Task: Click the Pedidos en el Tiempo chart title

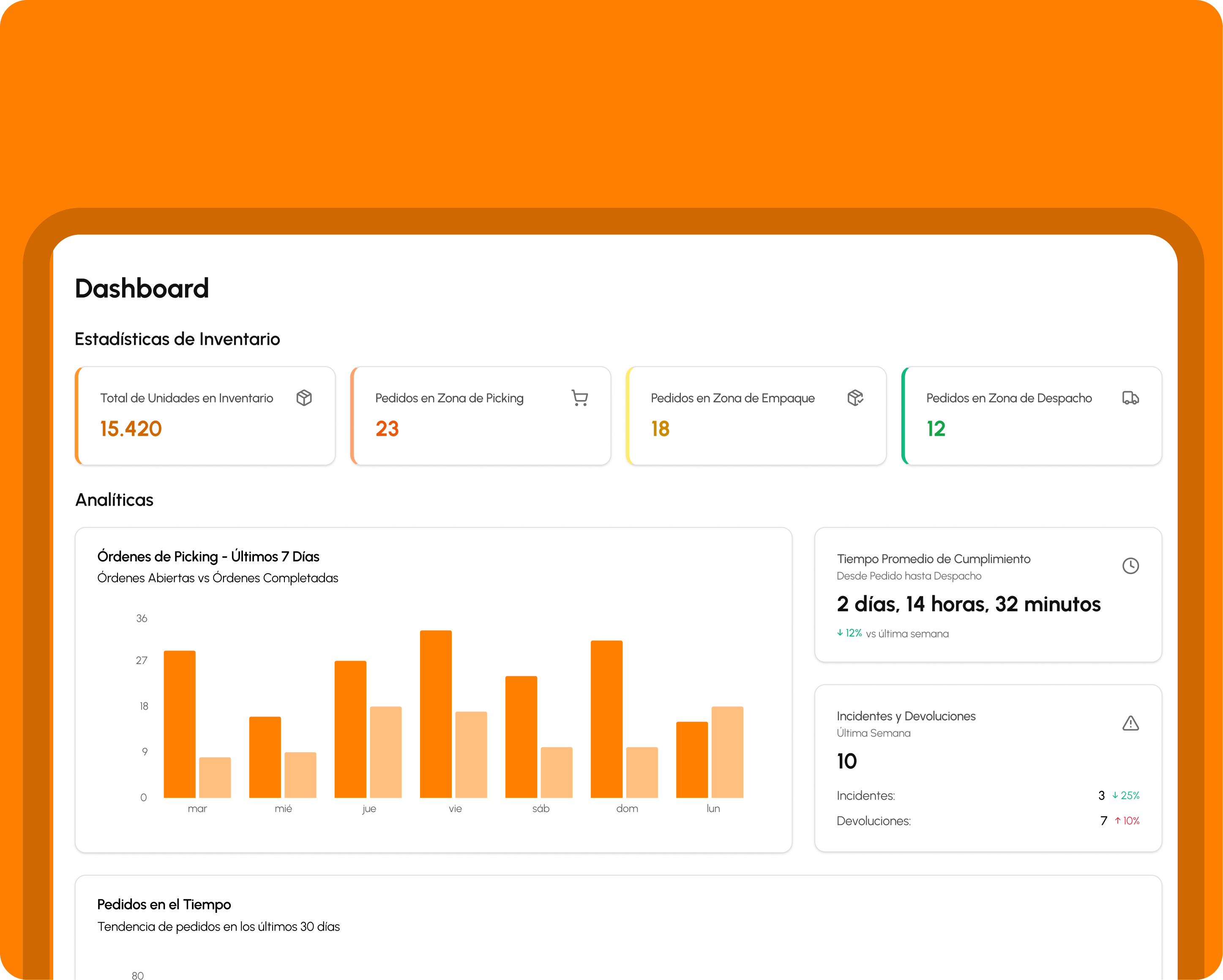Action: coord(164,904)
